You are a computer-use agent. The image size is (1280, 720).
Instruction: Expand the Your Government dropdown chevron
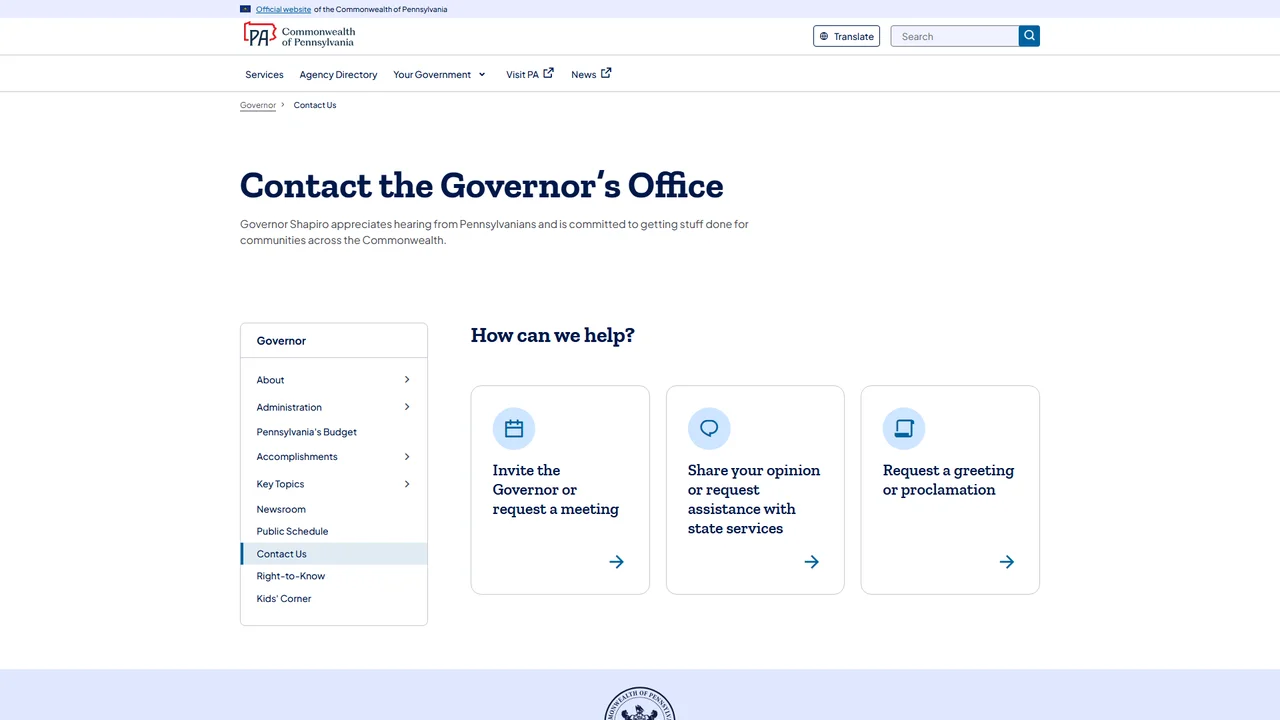[482, 75]
